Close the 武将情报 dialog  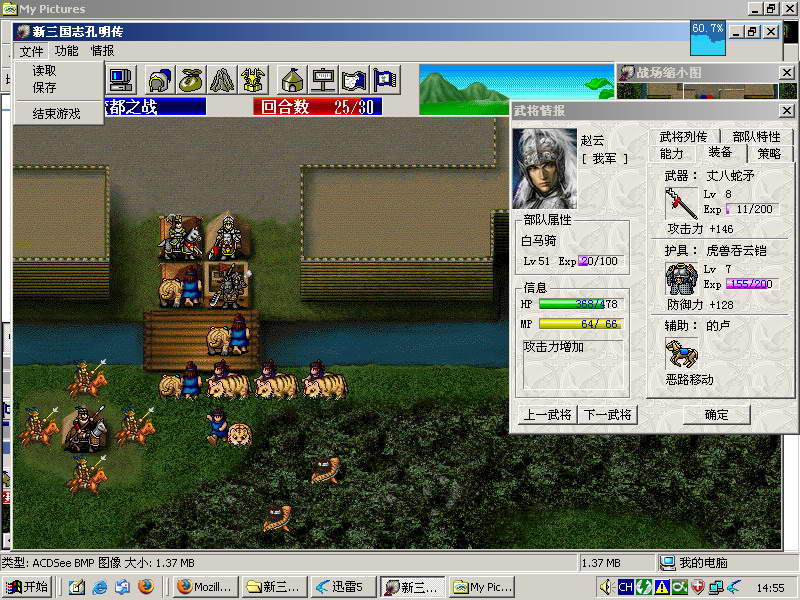787,110
